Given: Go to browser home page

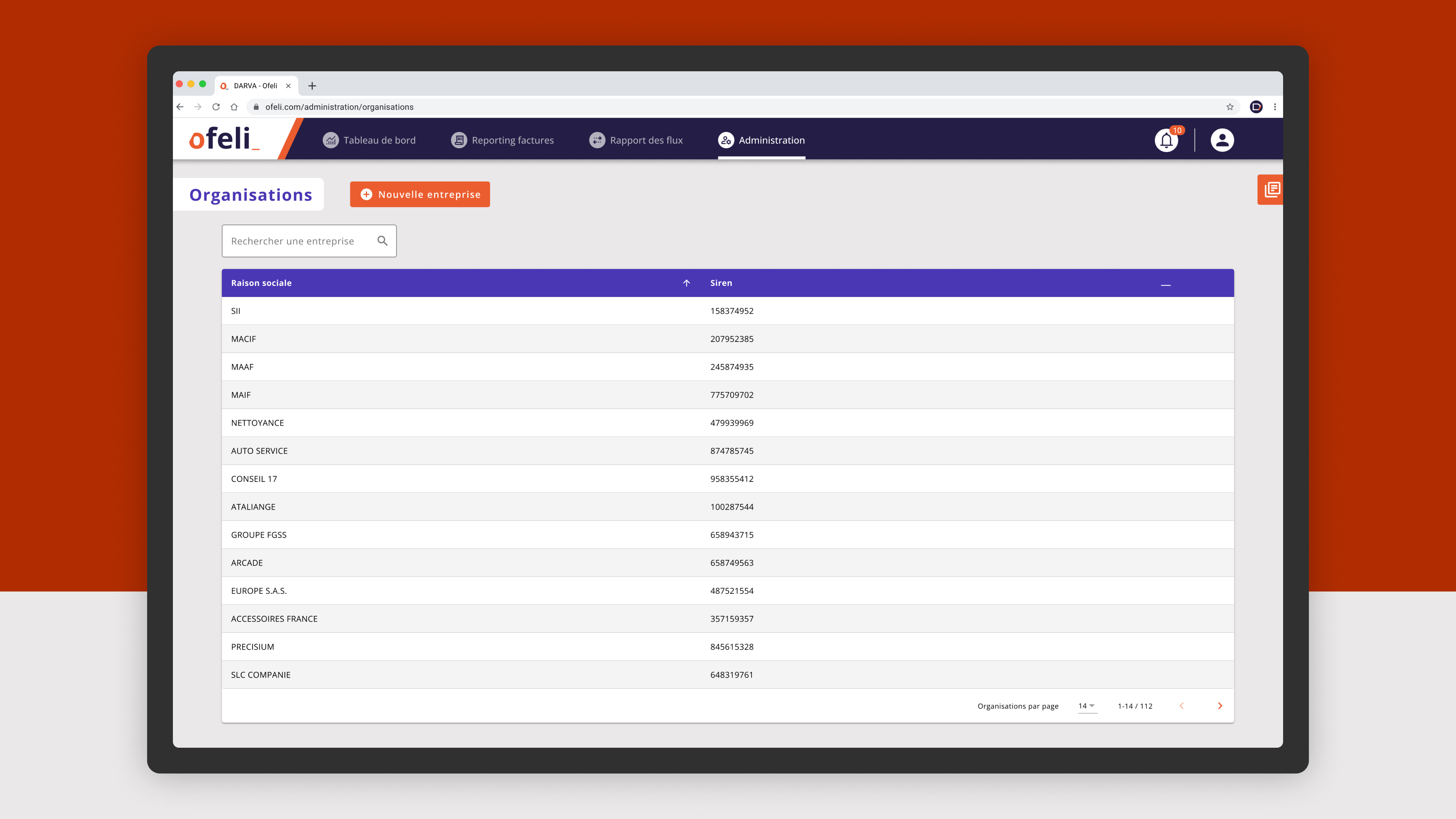Looking at the screenshot, I should click(x=234, y=107).
